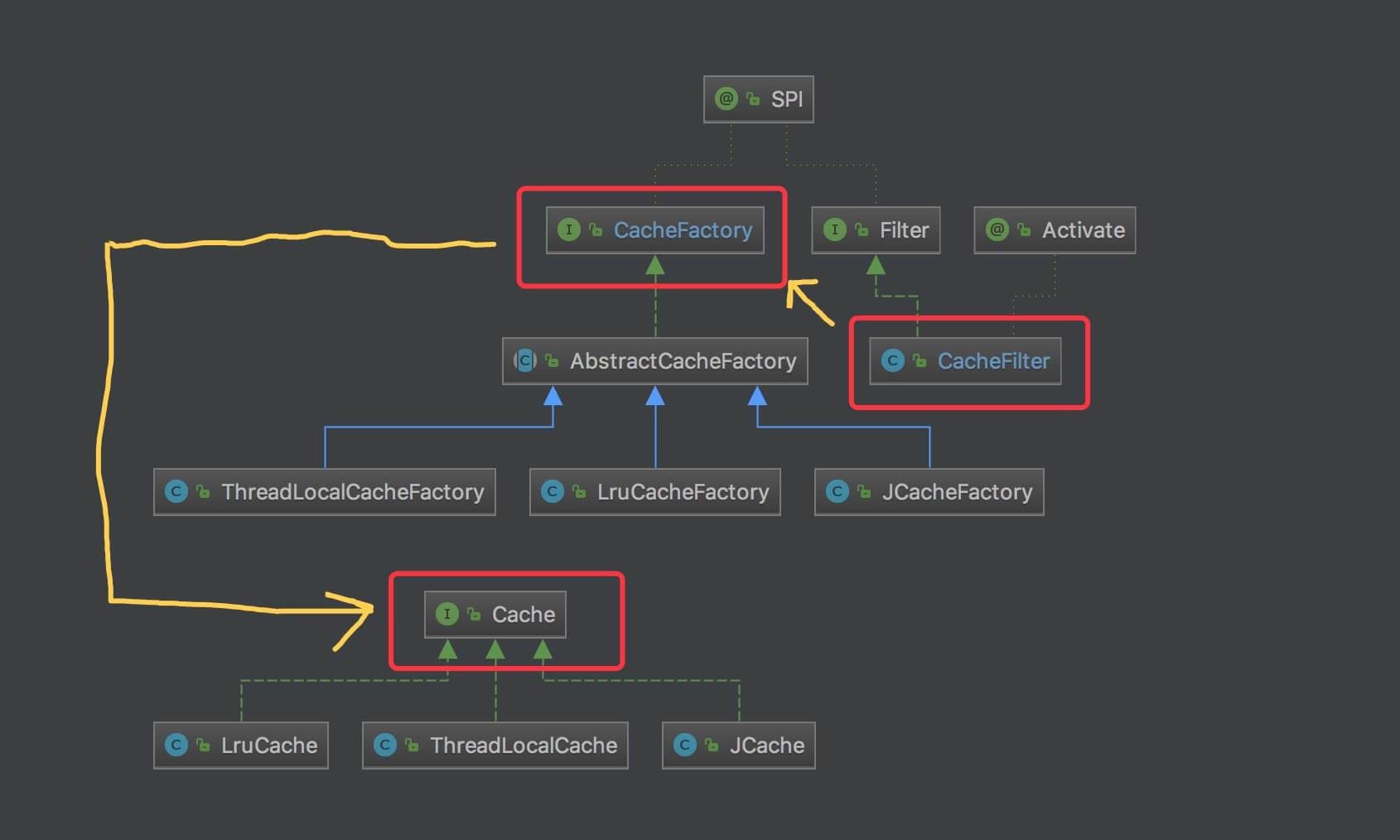The image size is (1400, 840).
Task: Select the Activate label text
Action: [1083, 230]
